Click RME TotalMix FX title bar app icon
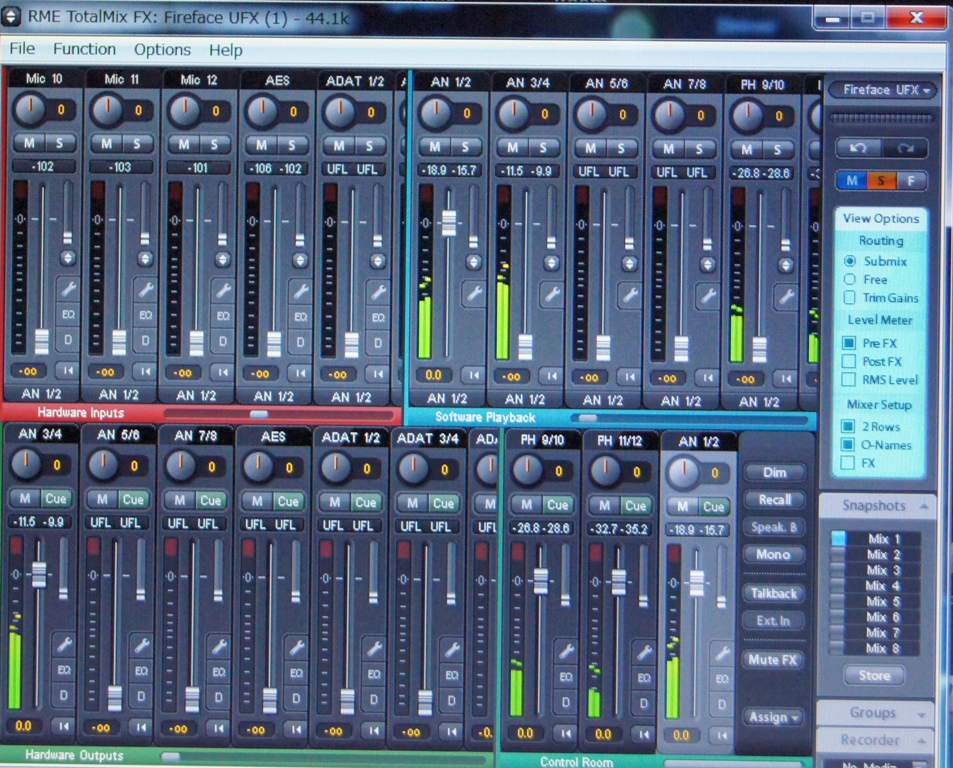The width and height of the screenshot is (953, 768). click(12, 16)
